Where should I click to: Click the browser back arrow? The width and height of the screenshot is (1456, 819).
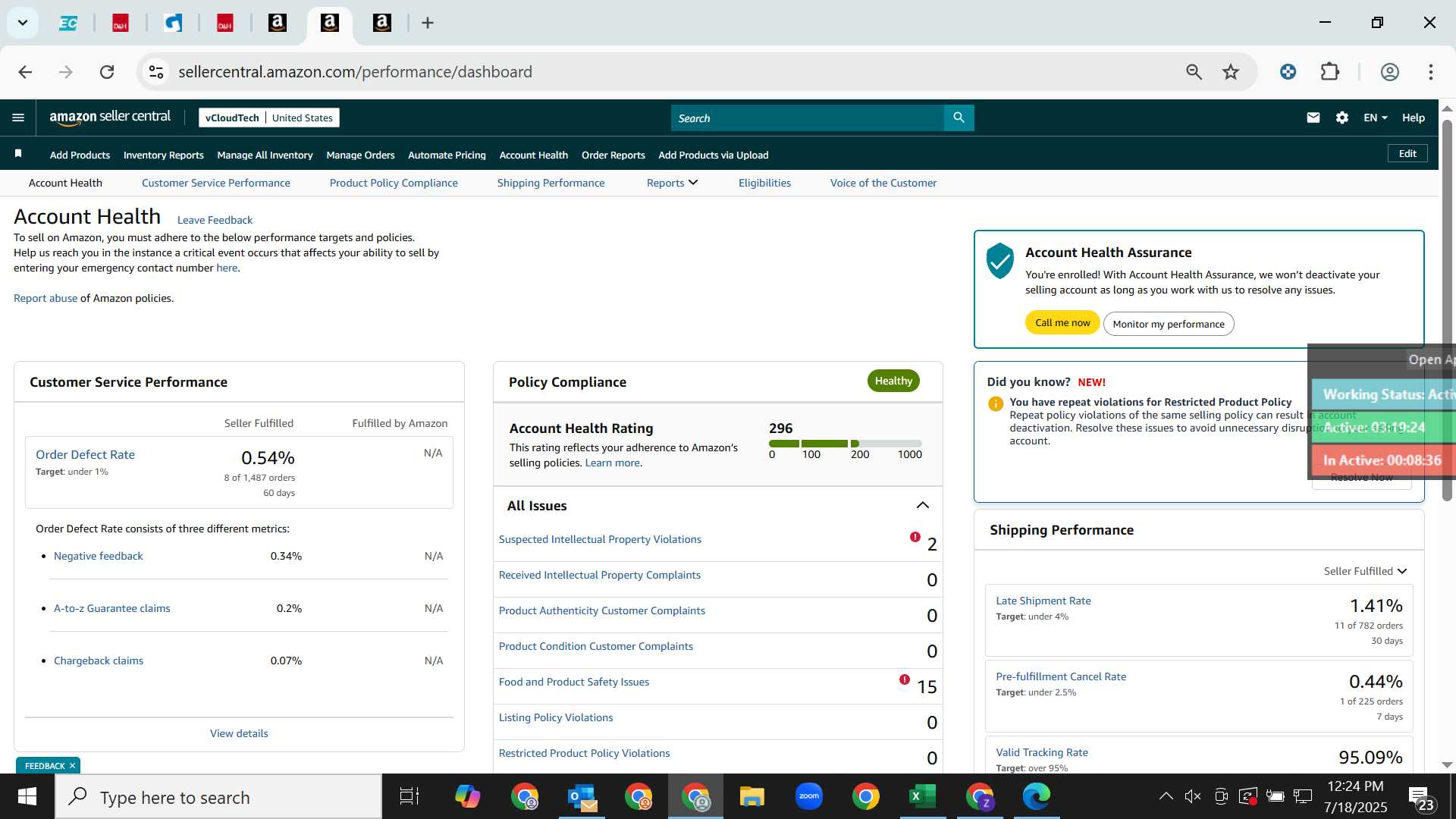(25, 72)
